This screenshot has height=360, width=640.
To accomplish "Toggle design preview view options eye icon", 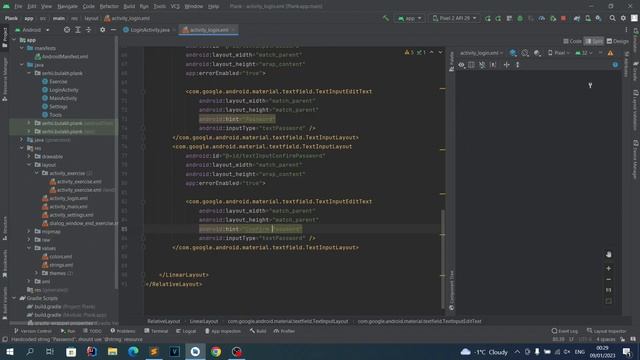I will [x=461, y=65].
